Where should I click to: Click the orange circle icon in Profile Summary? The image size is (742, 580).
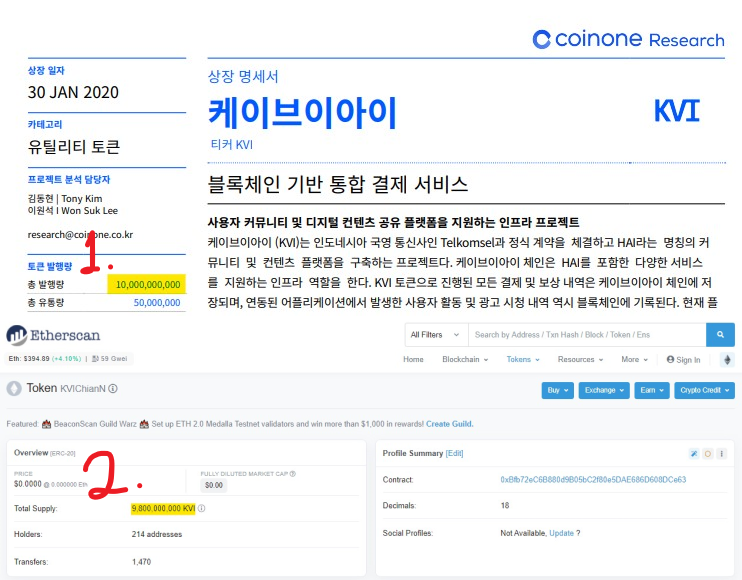point(708,454)
